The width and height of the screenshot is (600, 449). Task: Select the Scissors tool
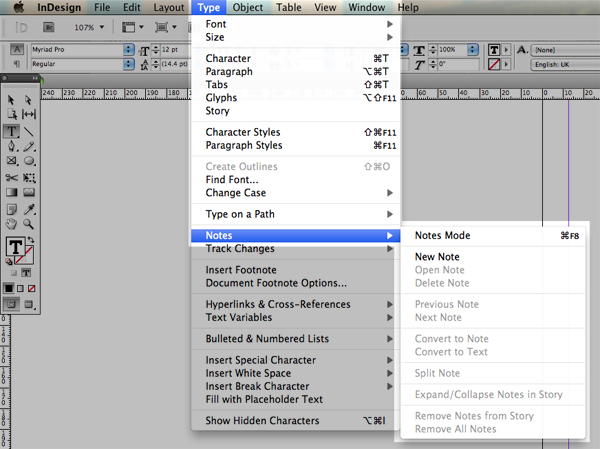pyautogui.click(x=11, y=178)
